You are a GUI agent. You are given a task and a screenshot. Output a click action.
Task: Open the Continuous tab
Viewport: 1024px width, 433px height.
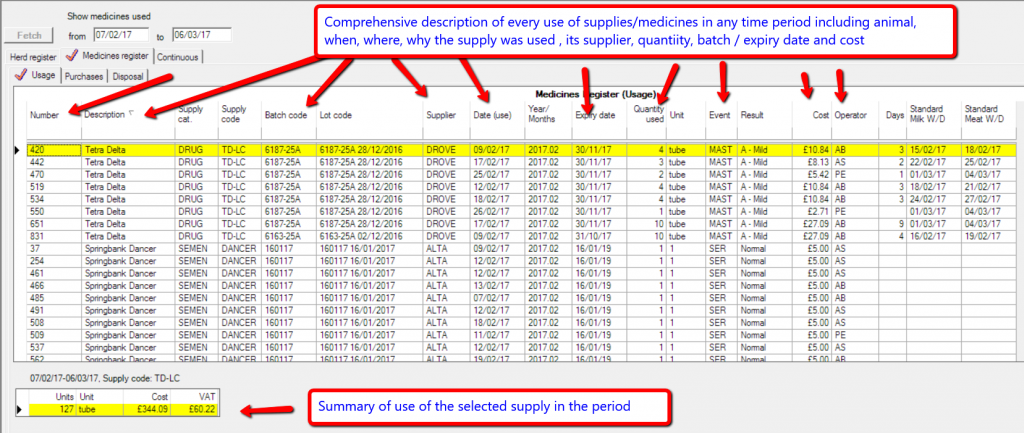(177, 57)
